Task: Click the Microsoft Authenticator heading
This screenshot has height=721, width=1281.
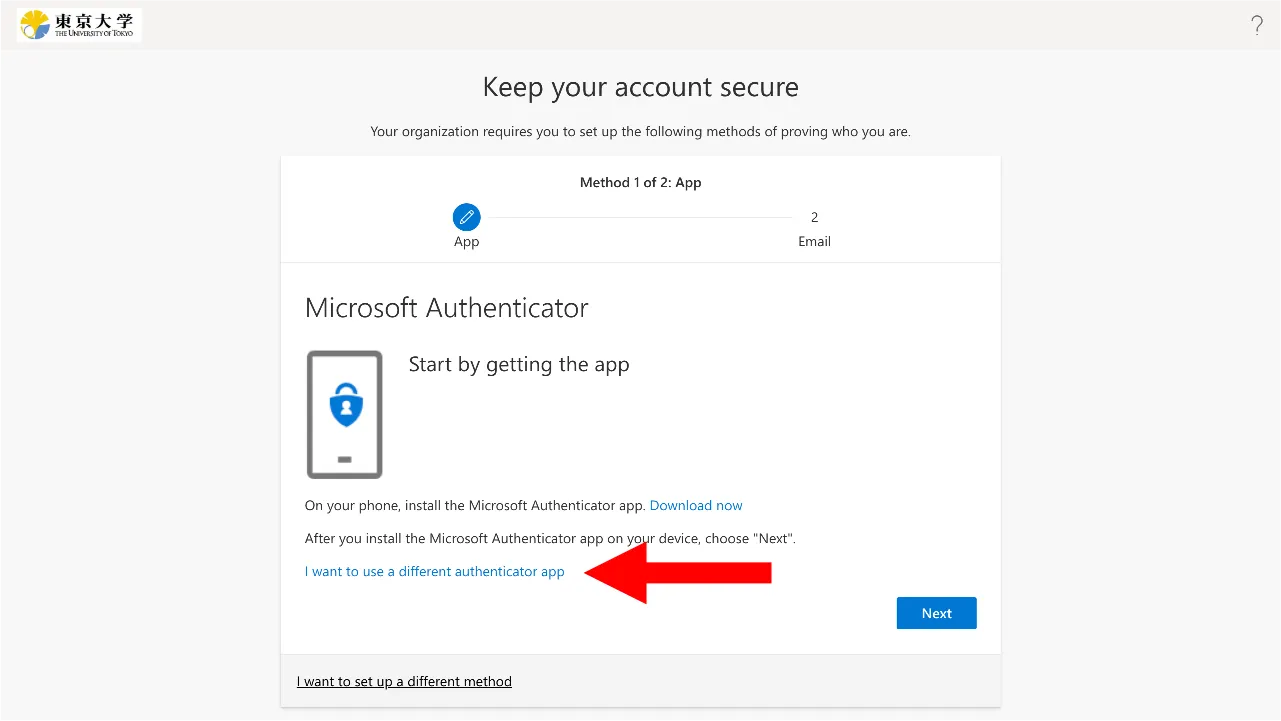Action: [x=446, y=307]
